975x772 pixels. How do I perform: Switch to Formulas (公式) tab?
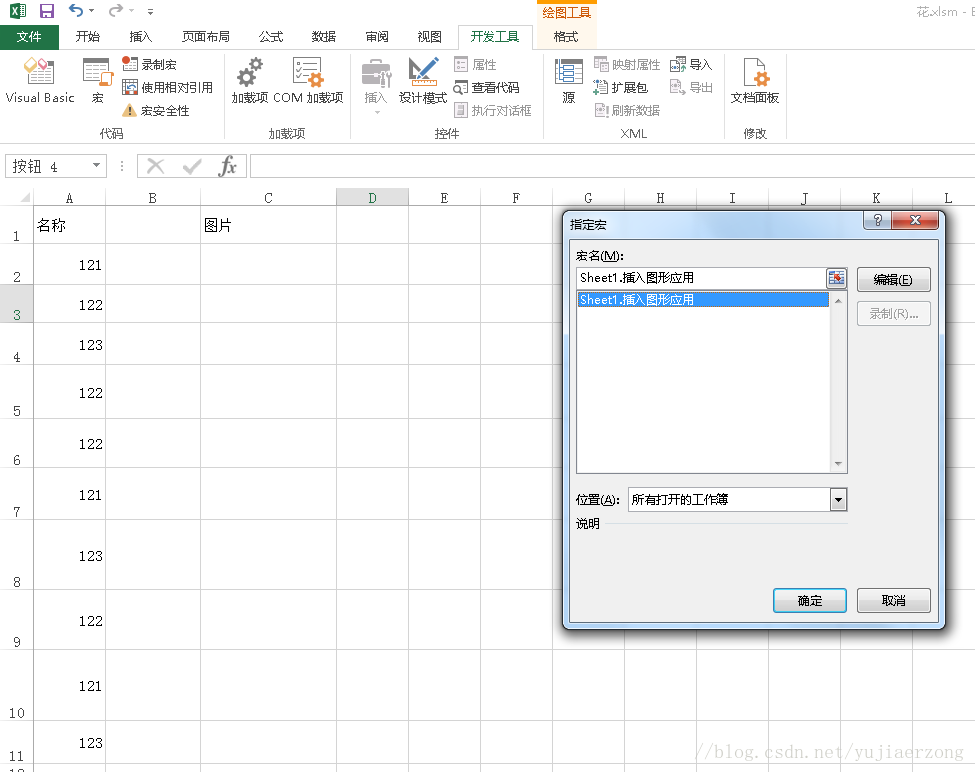click(270, 37)
